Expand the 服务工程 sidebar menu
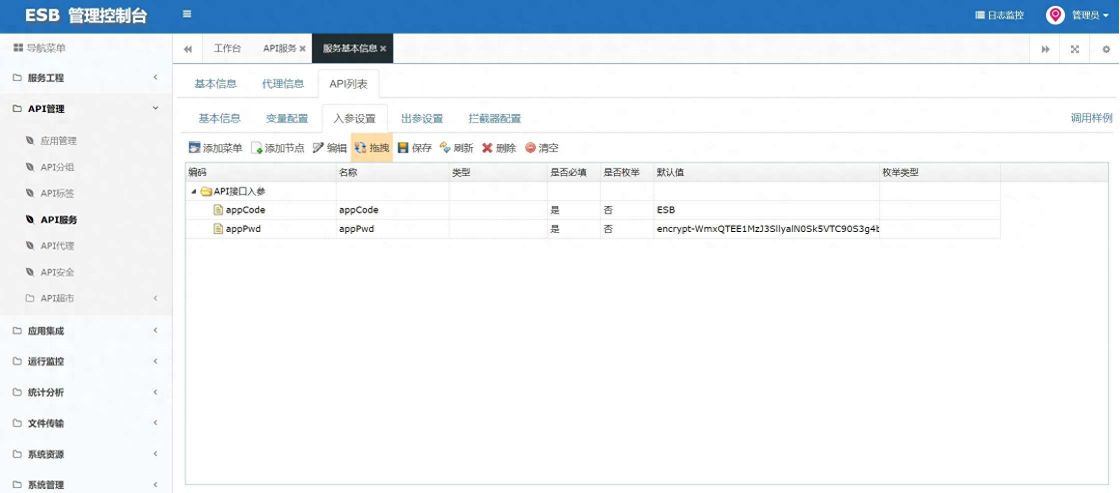 pyautogui.click(x=86, y=78)
